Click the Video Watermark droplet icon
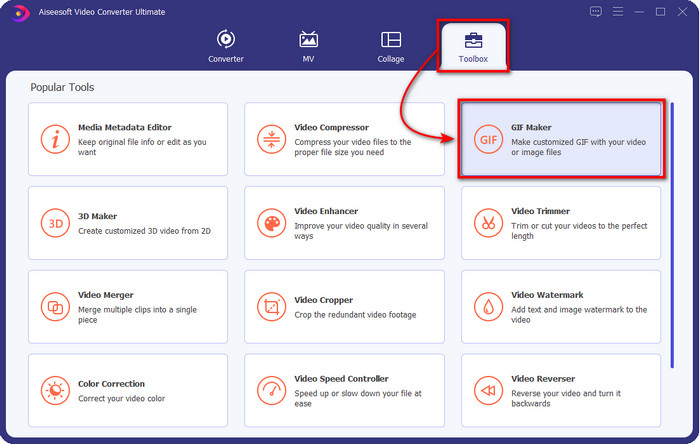This screenshot has width=700, height=444. 488,306
